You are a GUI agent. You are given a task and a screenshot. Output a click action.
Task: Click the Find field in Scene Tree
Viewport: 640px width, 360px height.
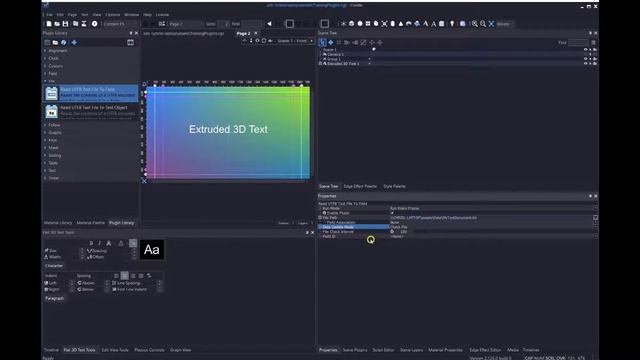tap(578, 42)
